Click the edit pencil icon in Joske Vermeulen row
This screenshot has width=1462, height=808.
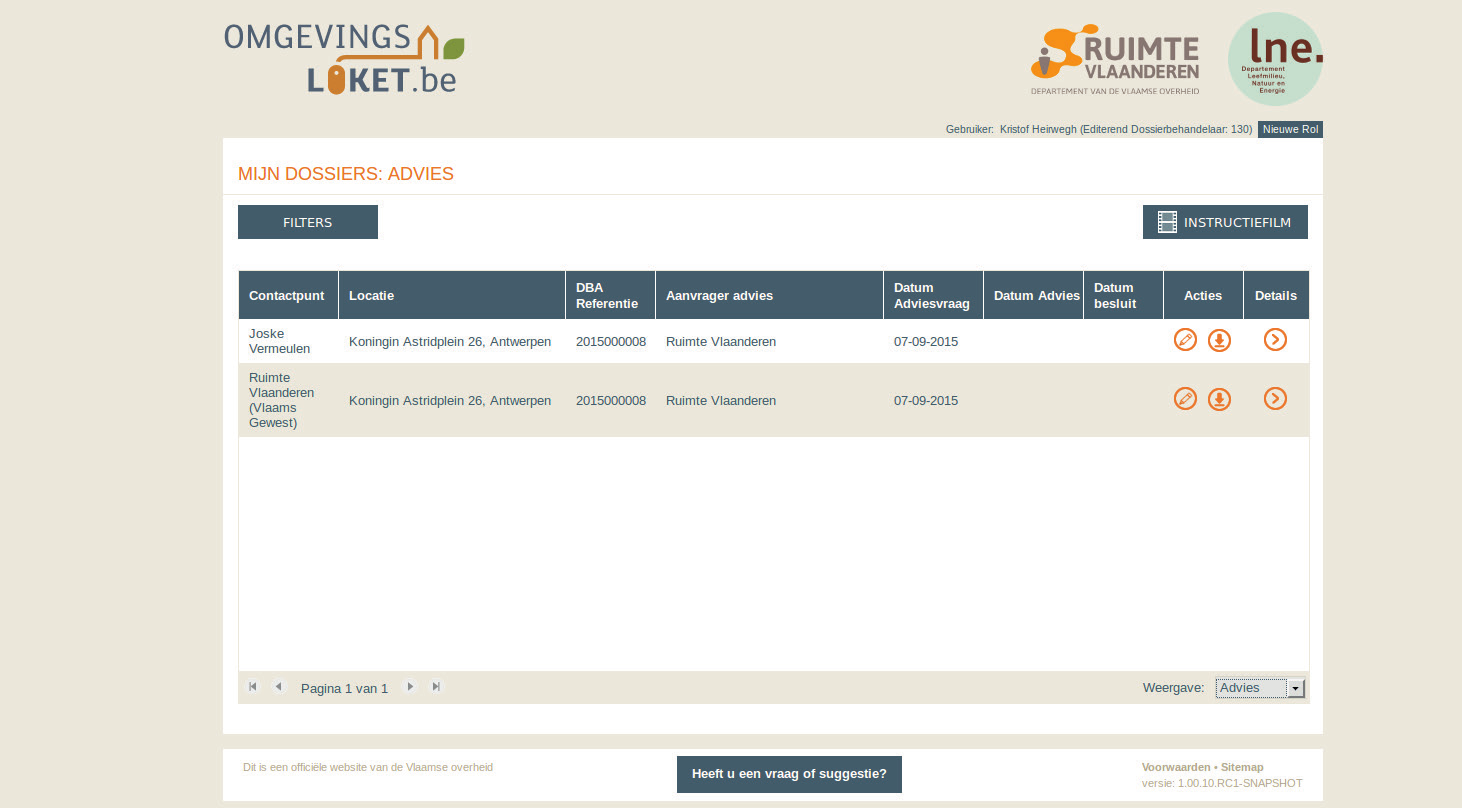click(x=1185, y=340)
